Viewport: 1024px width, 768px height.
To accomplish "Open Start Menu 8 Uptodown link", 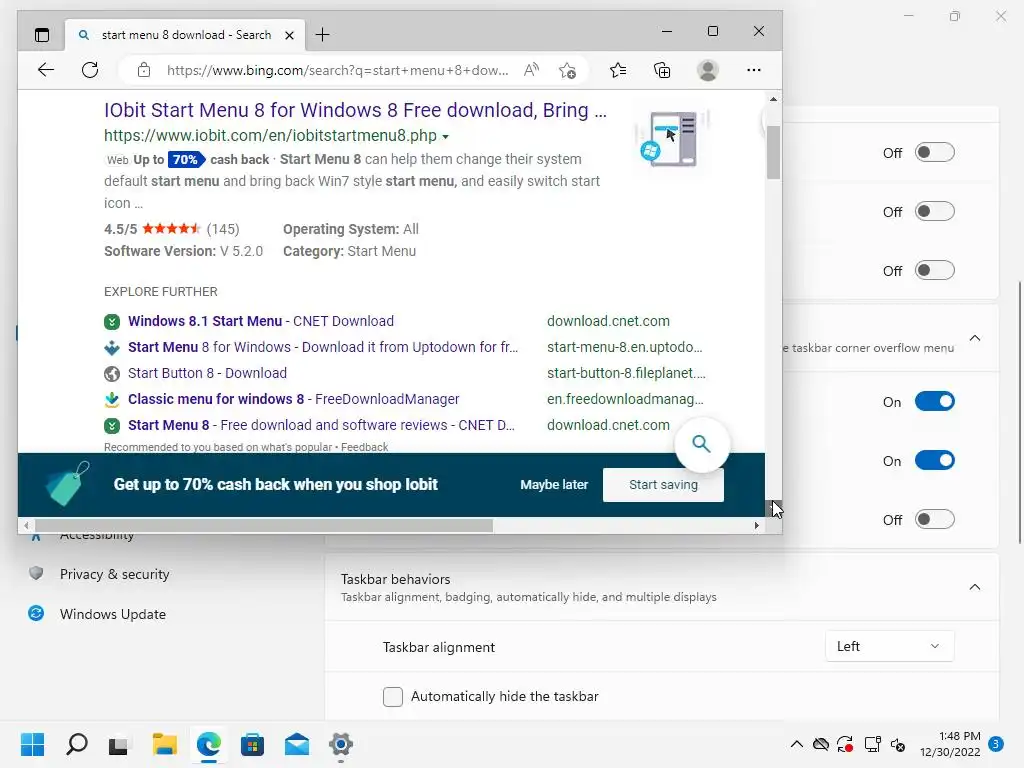I will click(x=323, y=347).
